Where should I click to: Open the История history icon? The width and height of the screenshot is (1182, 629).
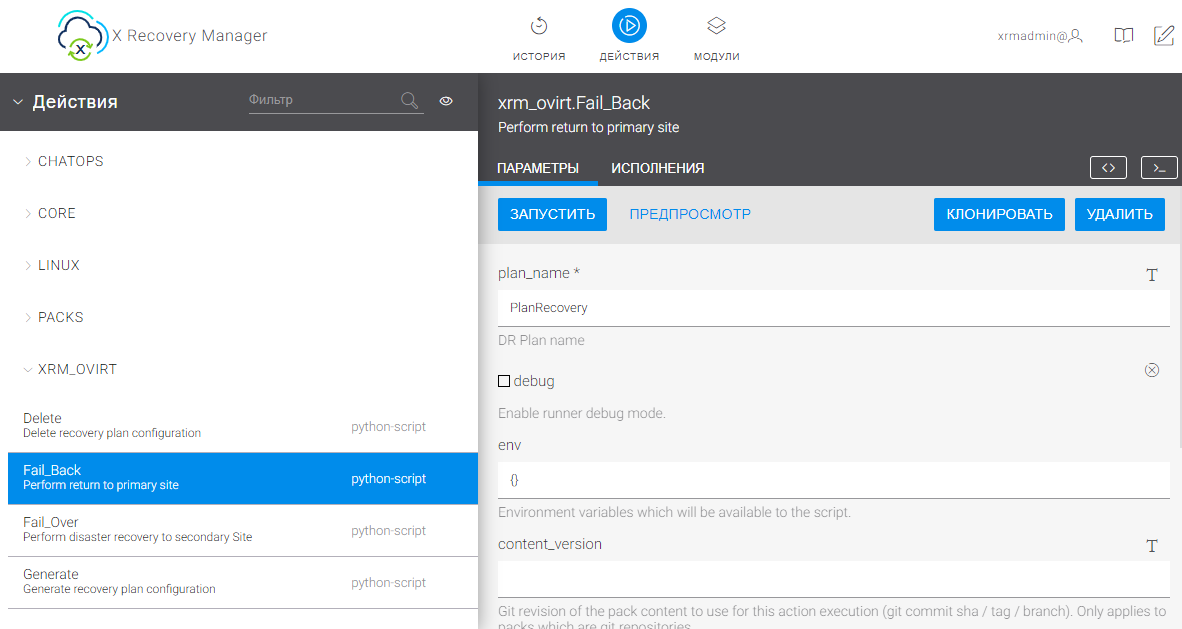pos(539,26)
